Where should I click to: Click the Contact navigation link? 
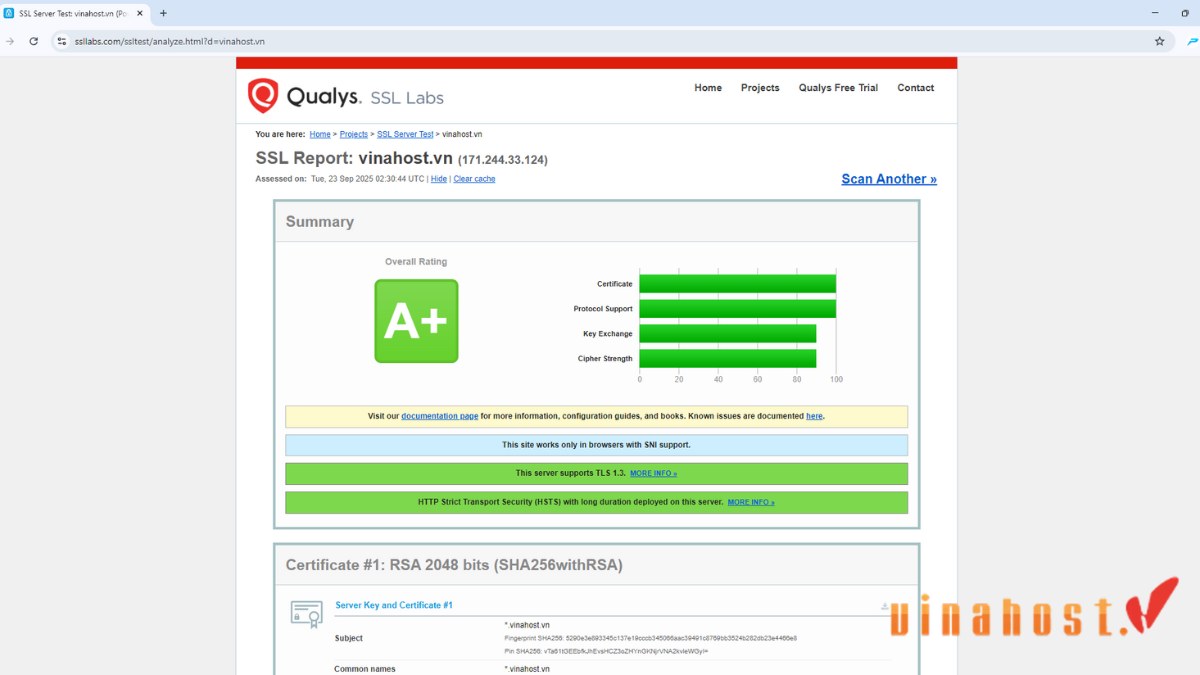[915, 88]
